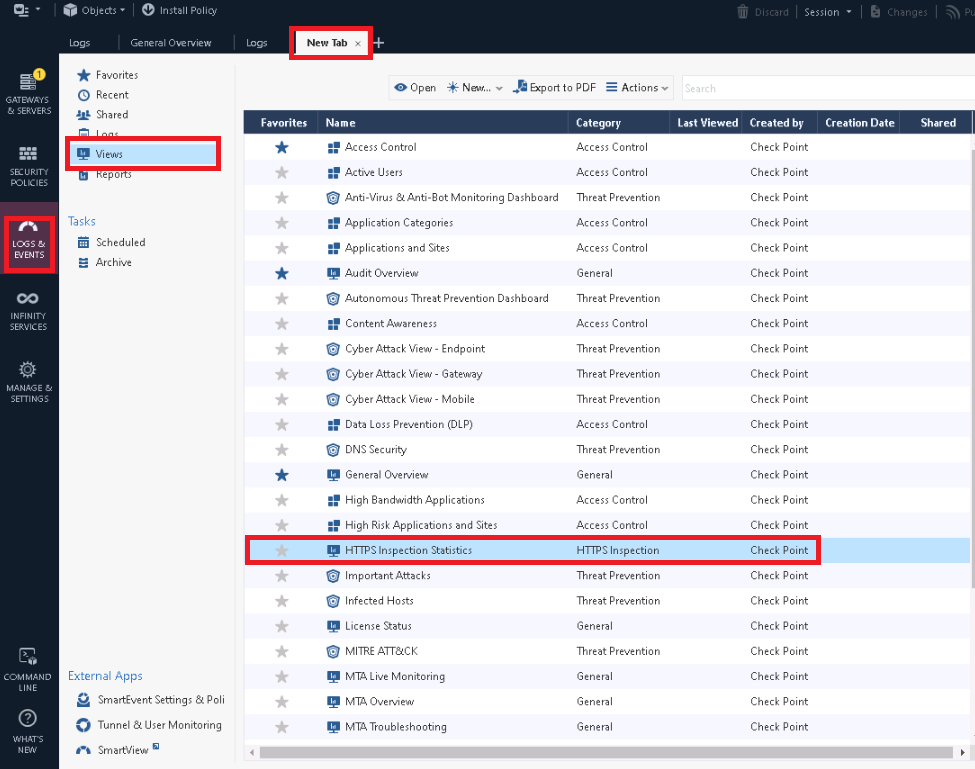Click the vertical scrollbar of the views list
975x769 pixels.
coord(973,367)
